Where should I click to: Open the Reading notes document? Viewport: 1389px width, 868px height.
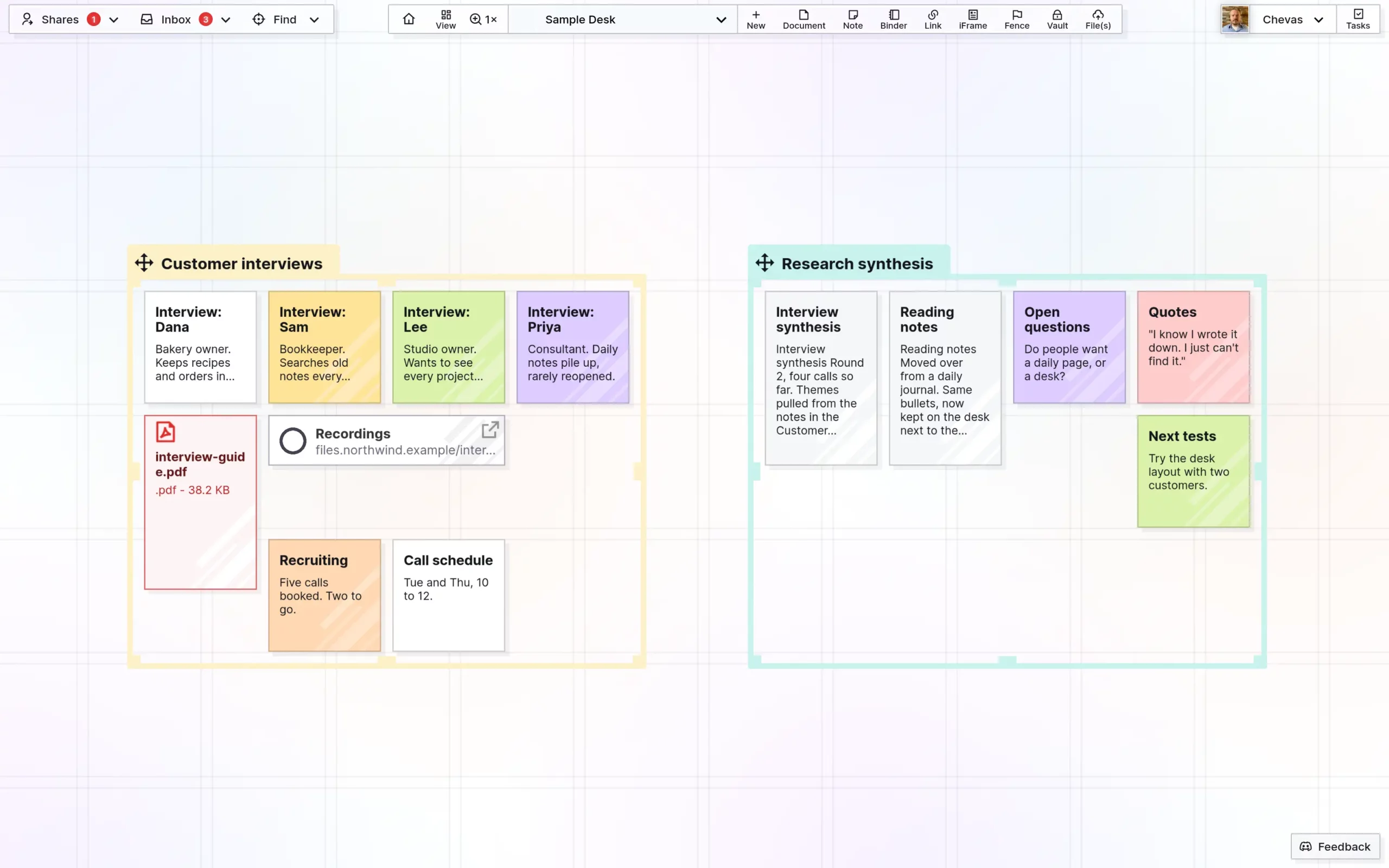coord(945,378)
